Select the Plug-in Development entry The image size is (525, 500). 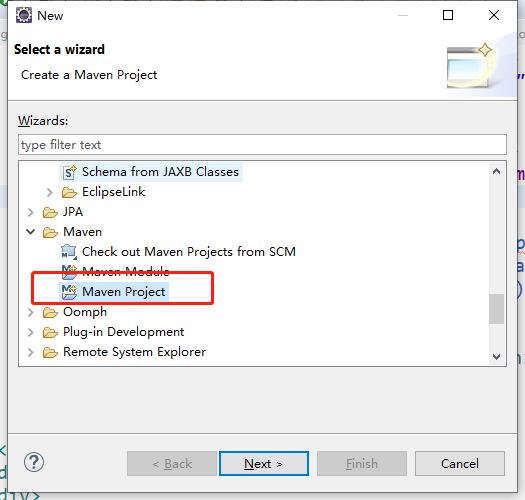pos(124,332)
